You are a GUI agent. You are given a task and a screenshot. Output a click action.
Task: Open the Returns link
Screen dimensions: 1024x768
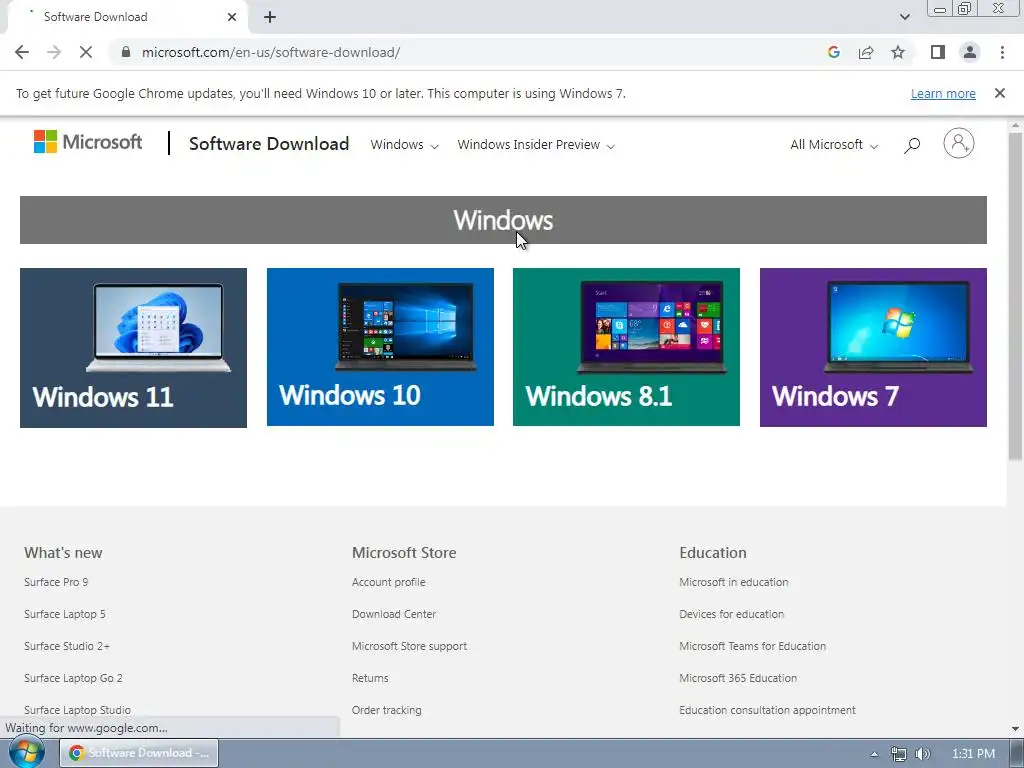[370, 678]
